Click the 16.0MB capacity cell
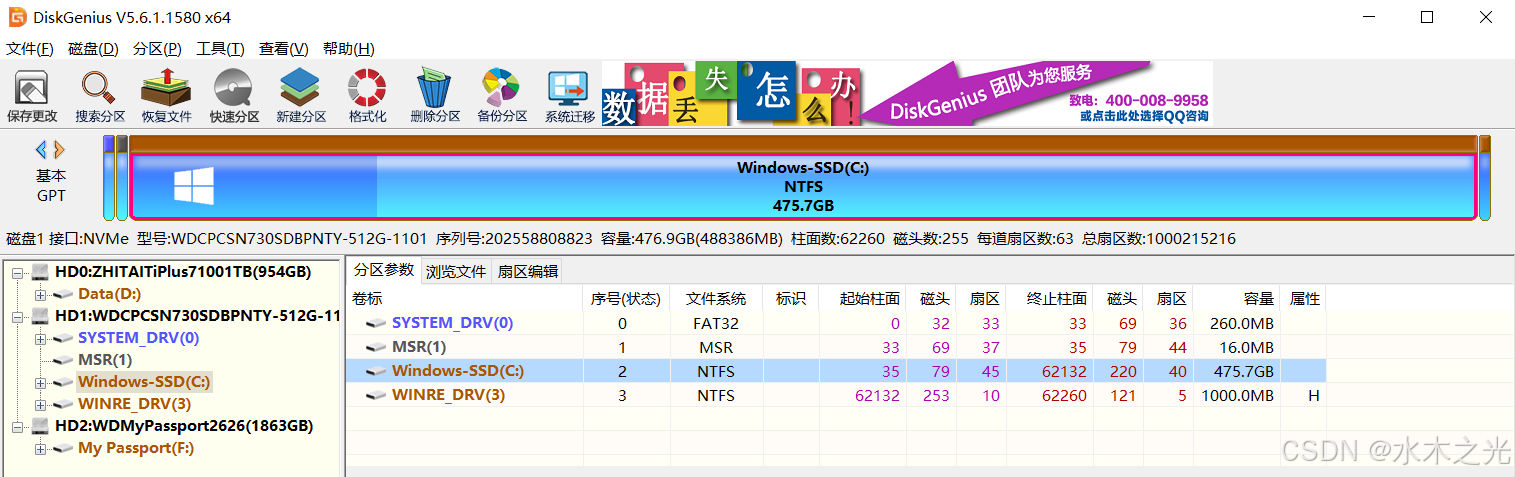Image resolution: width=1515 pixels, height=477 pixels. [x=1237, y=347]
